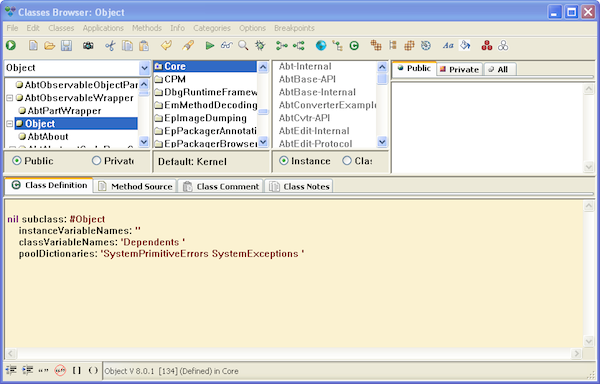Open the Breakpoints menu
600x384 pixels.
pos(294,28)
